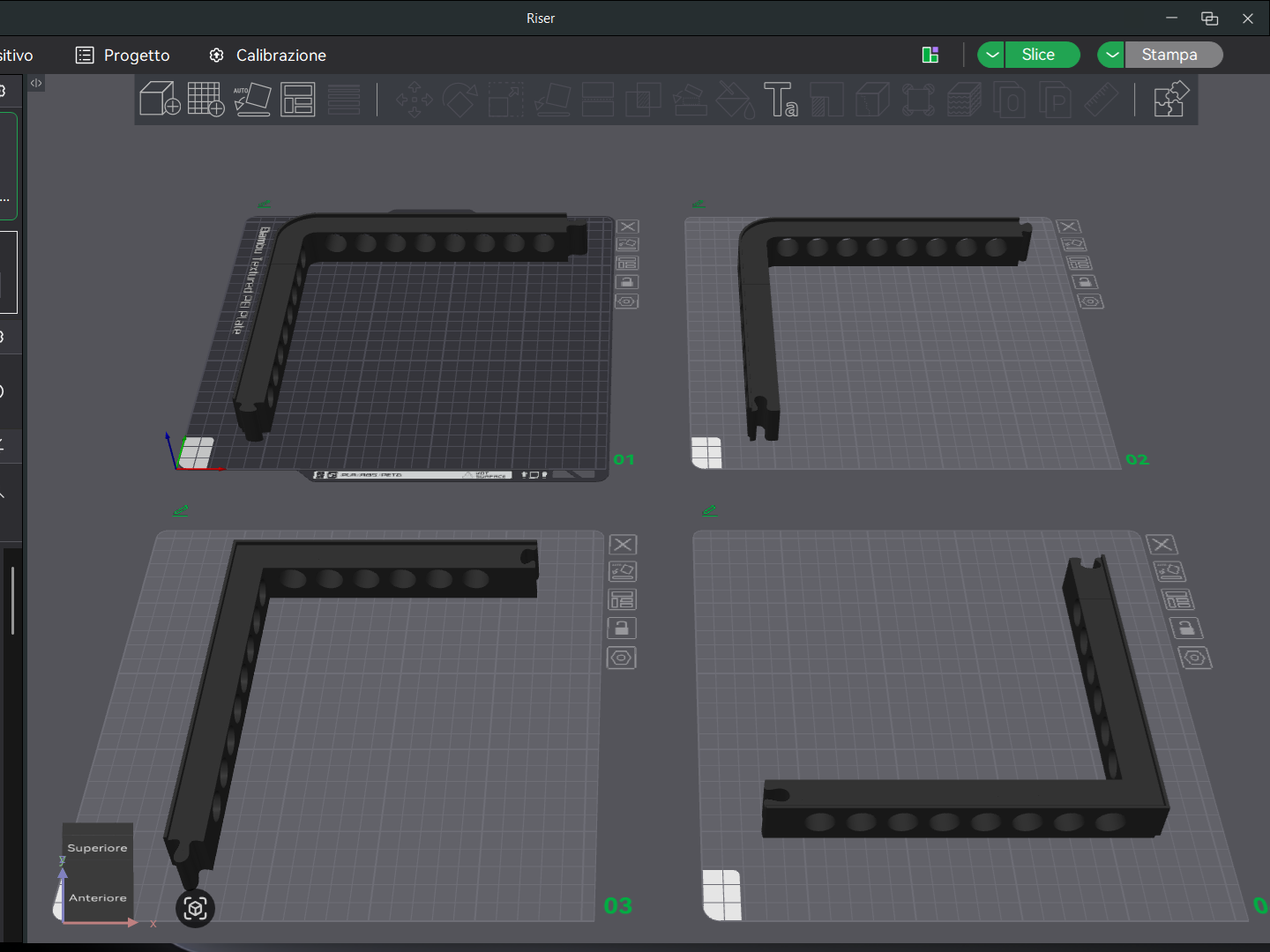Viewport: 1270px width, 952px height.
Task: Toggle the lock on plate 02
Action: (1084, 282)
